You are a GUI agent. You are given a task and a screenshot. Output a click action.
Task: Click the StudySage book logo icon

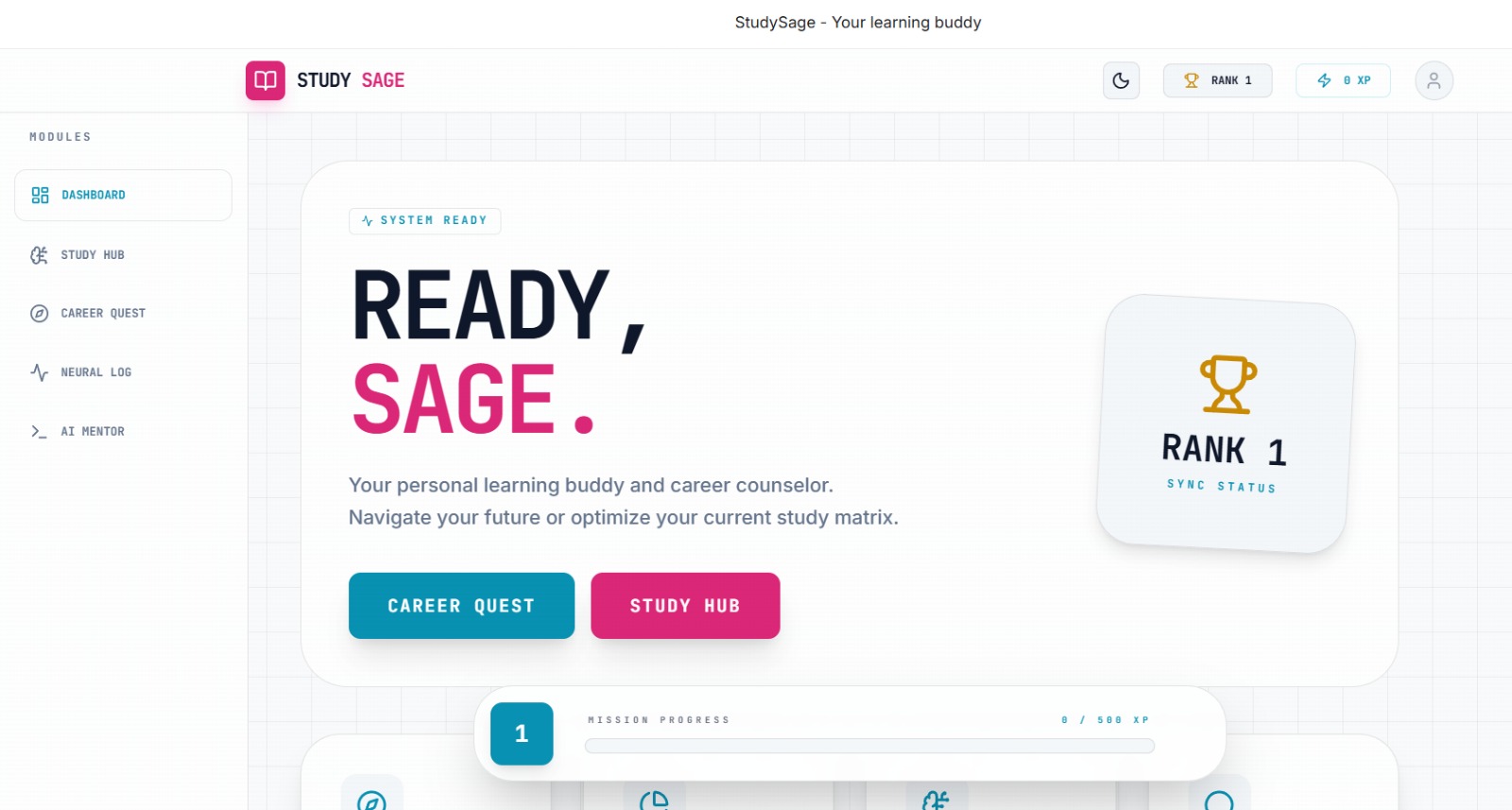(266, 80)
